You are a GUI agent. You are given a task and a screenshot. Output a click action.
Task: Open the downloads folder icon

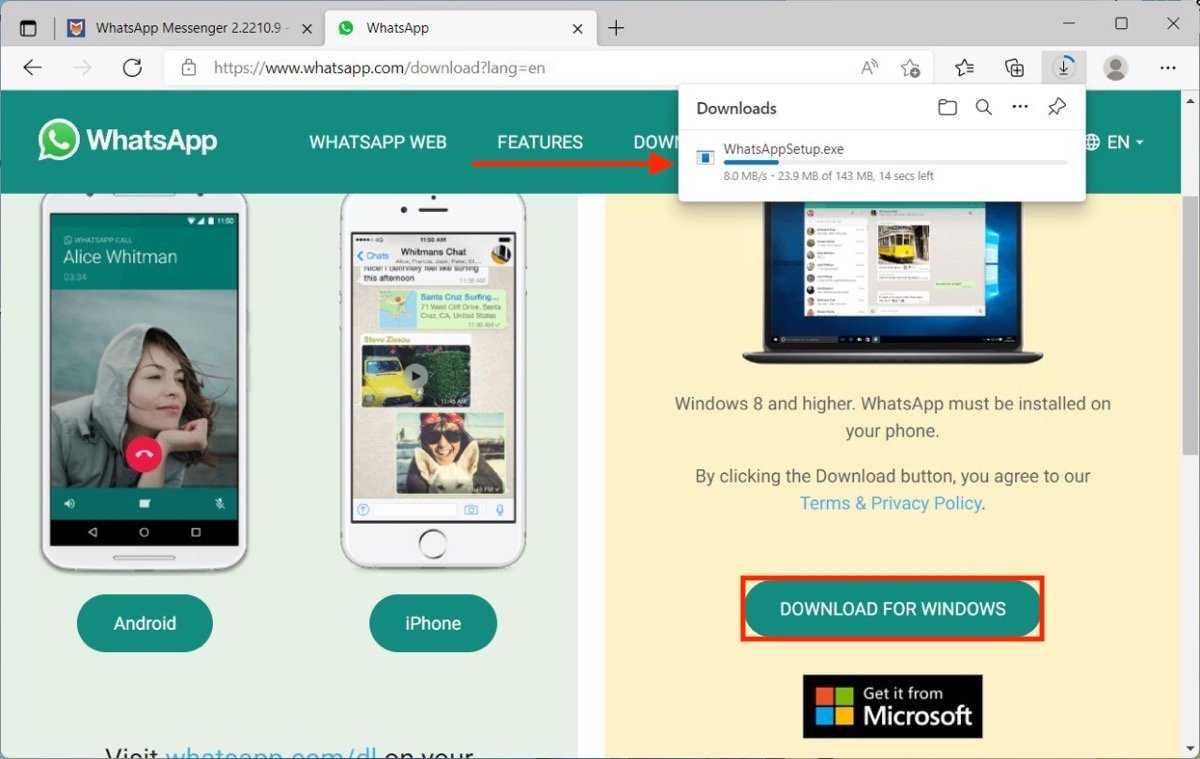pyautogui.click(x=947, y=108)
